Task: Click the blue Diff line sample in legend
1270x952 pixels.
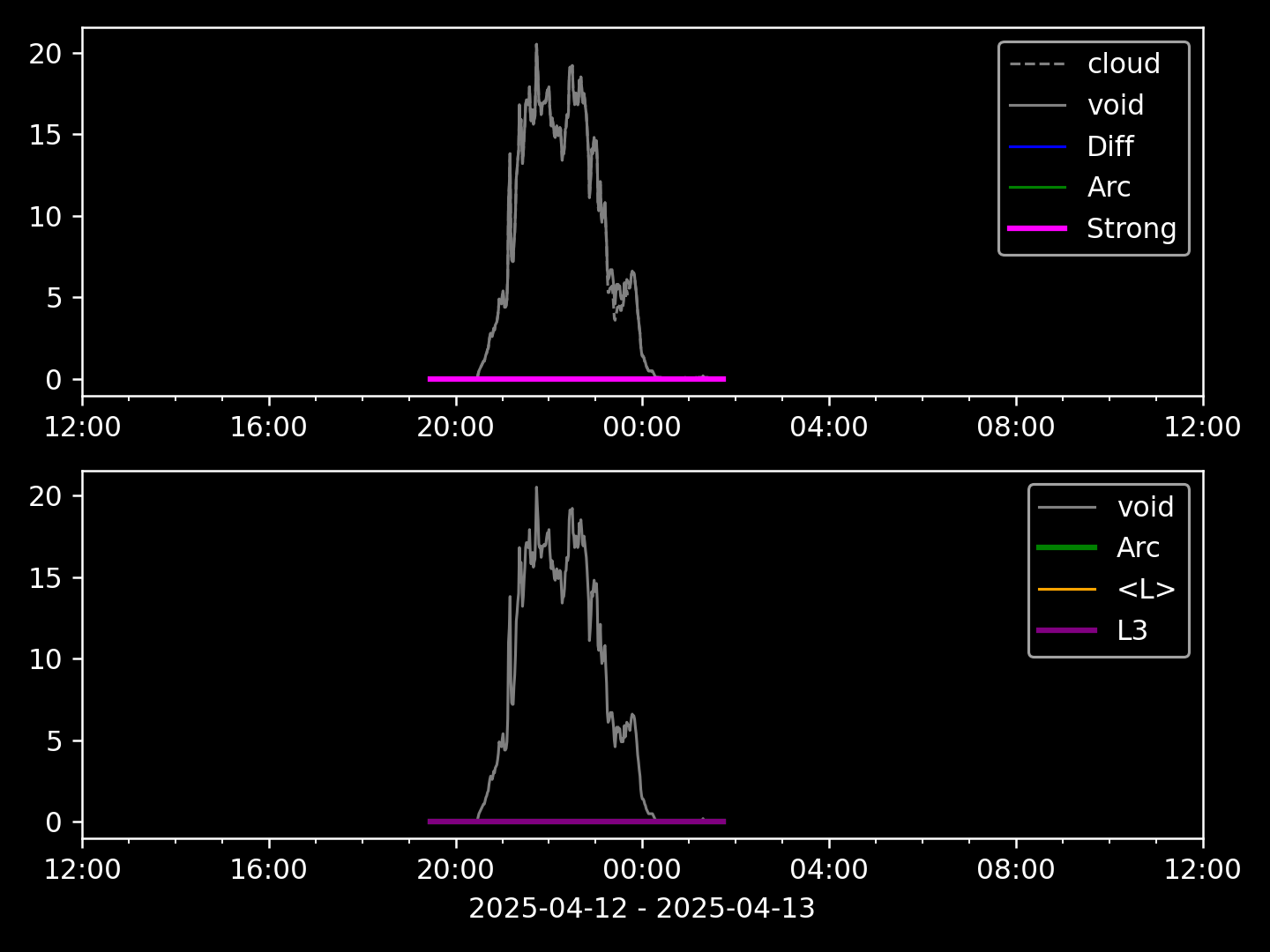Action: point(1037,146)
